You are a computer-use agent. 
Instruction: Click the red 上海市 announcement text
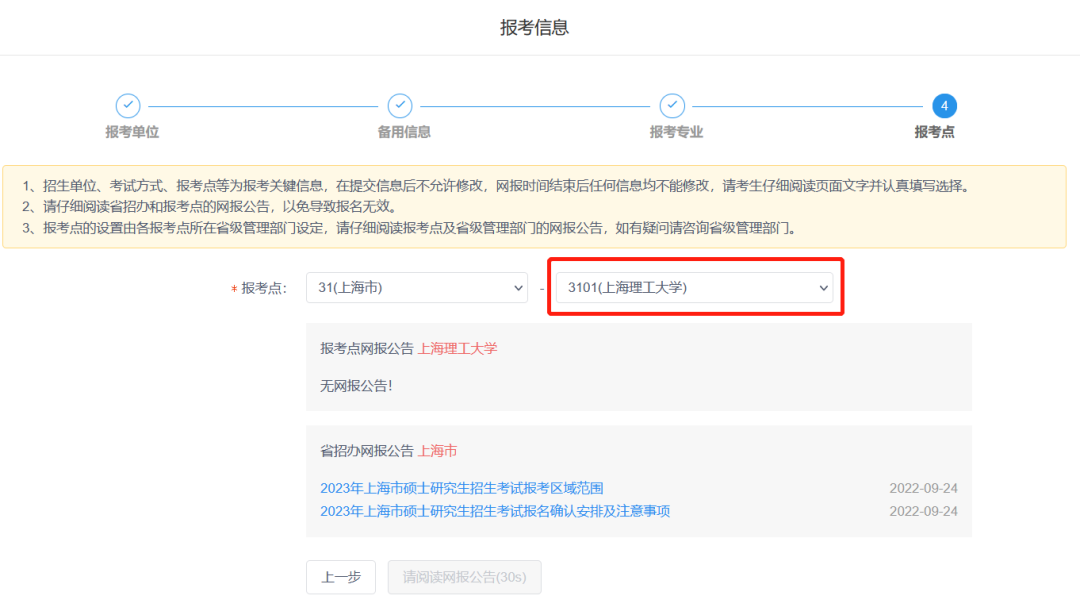437,451
